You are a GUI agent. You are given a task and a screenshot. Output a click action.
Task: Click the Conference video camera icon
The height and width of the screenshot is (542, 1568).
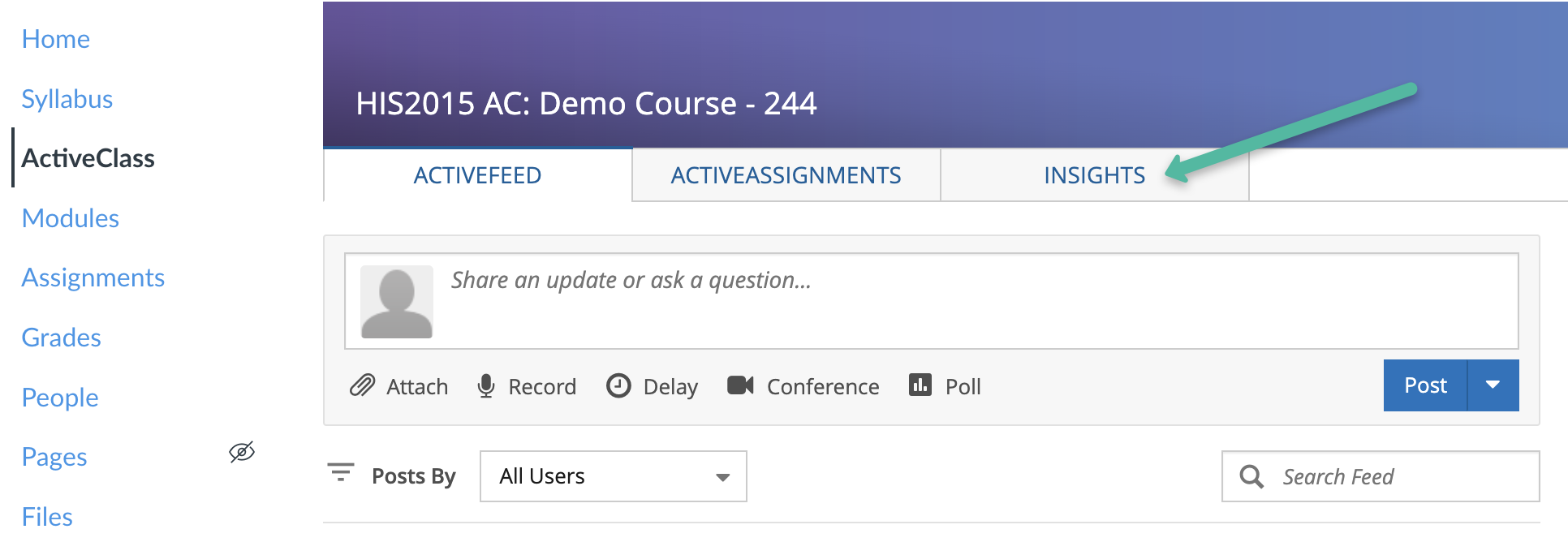click(740, 385)
